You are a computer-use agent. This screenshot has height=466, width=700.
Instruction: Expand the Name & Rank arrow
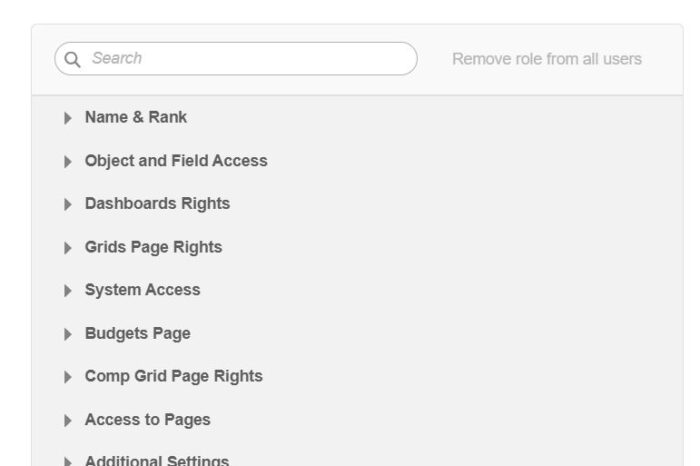click(x=68, y=118)
